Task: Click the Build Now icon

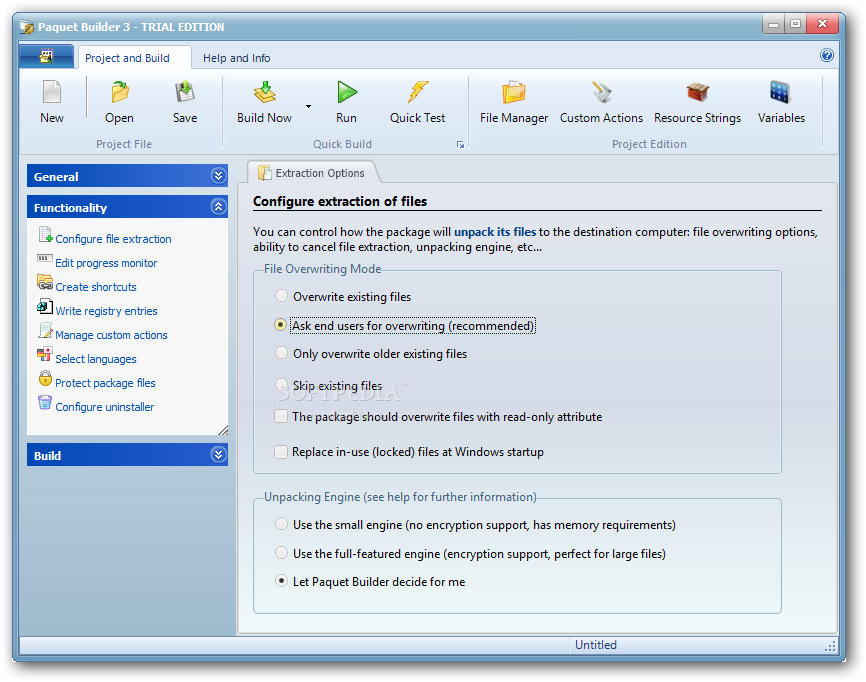Action: [265, 92]
